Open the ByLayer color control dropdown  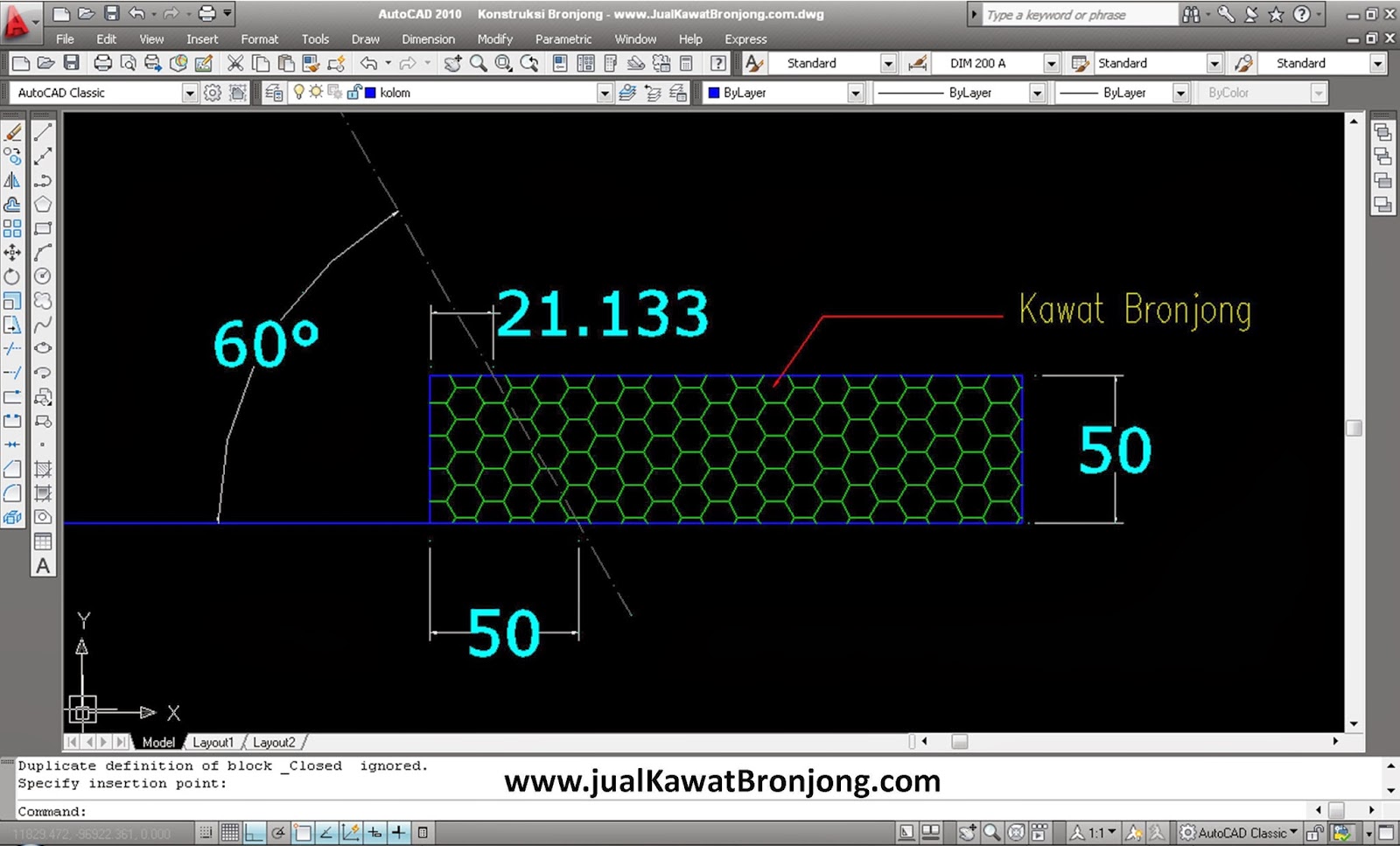pos(855,93)
